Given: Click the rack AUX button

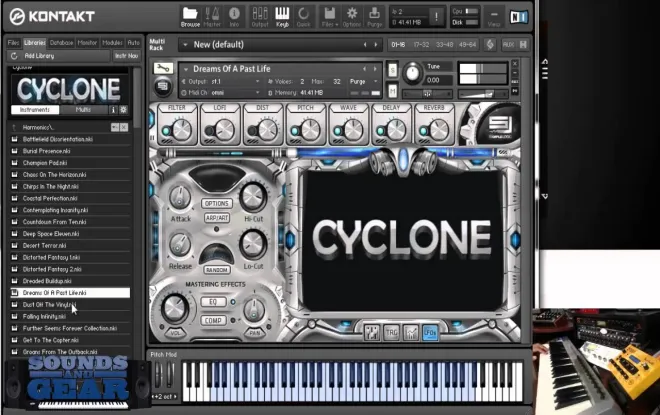Looking at the screenshot, I should click(x=508, y=44).
